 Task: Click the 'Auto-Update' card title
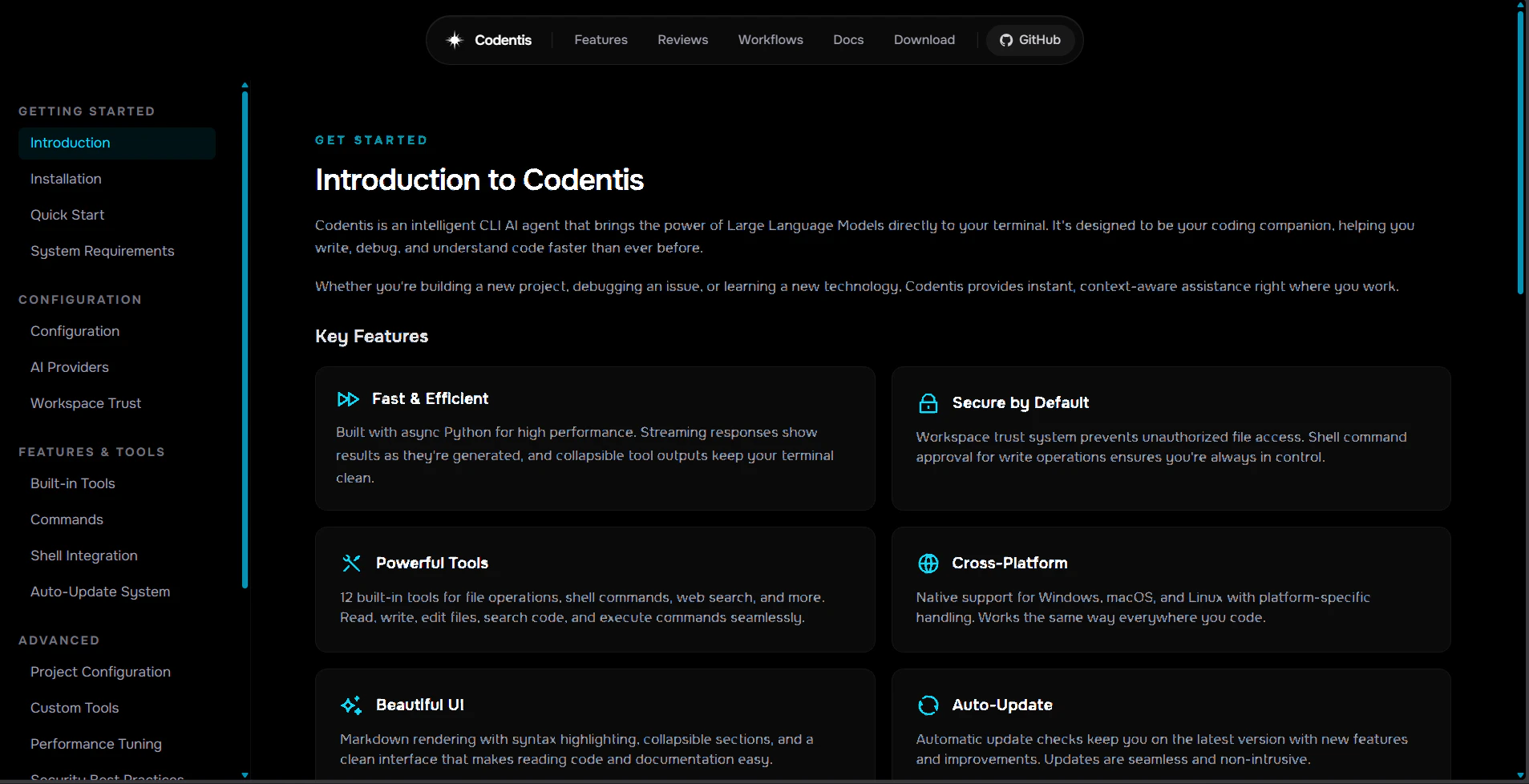pos(1002,705)
